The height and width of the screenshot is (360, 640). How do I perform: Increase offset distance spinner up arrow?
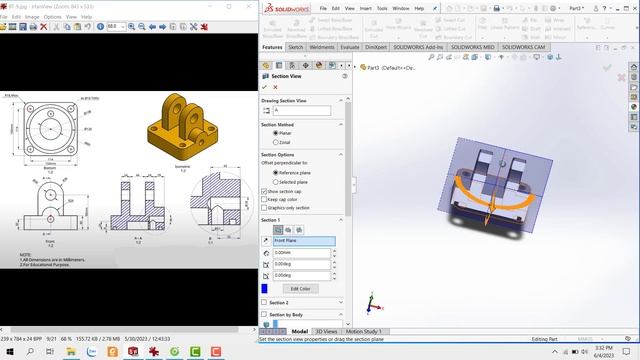334,251
